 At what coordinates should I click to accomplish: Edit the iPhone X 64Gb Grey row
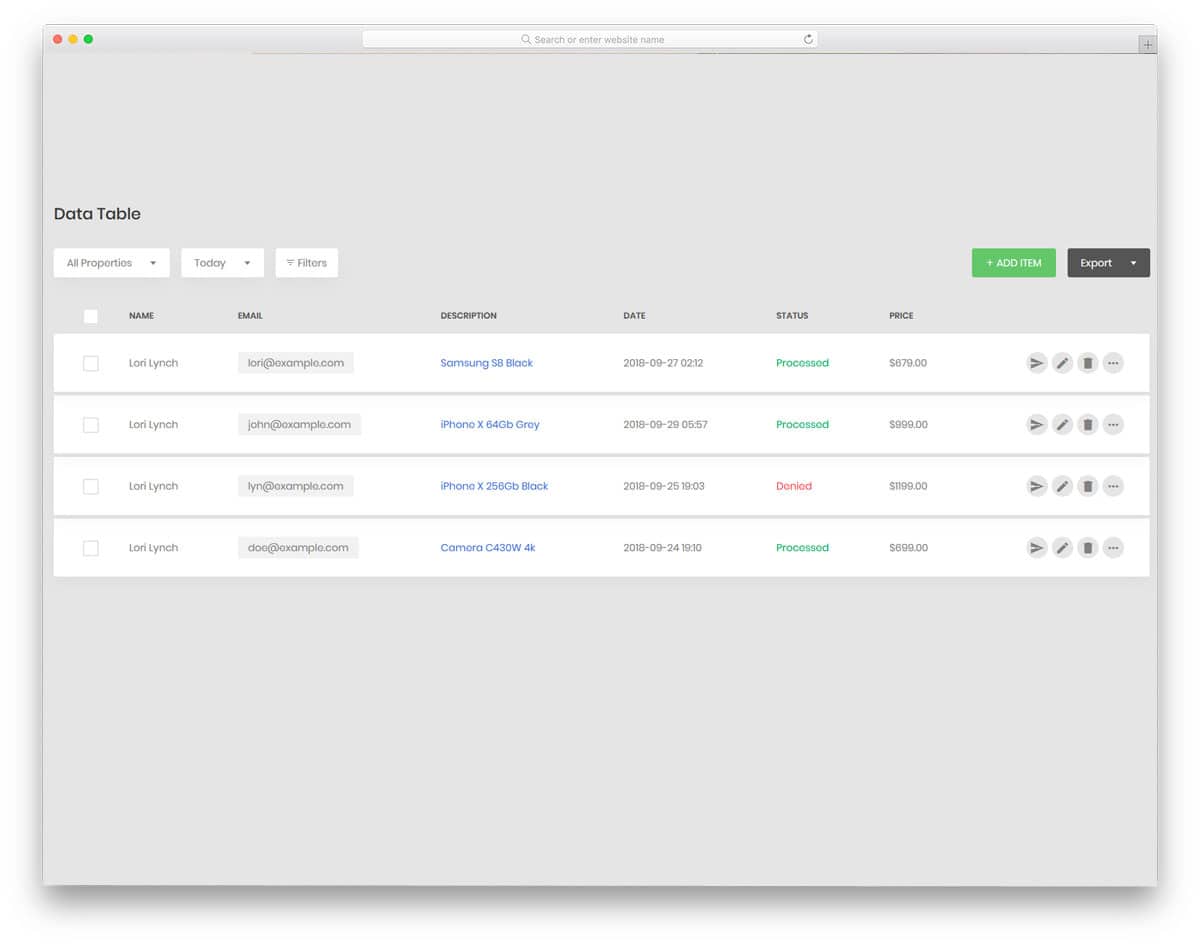pos(1062,425)
